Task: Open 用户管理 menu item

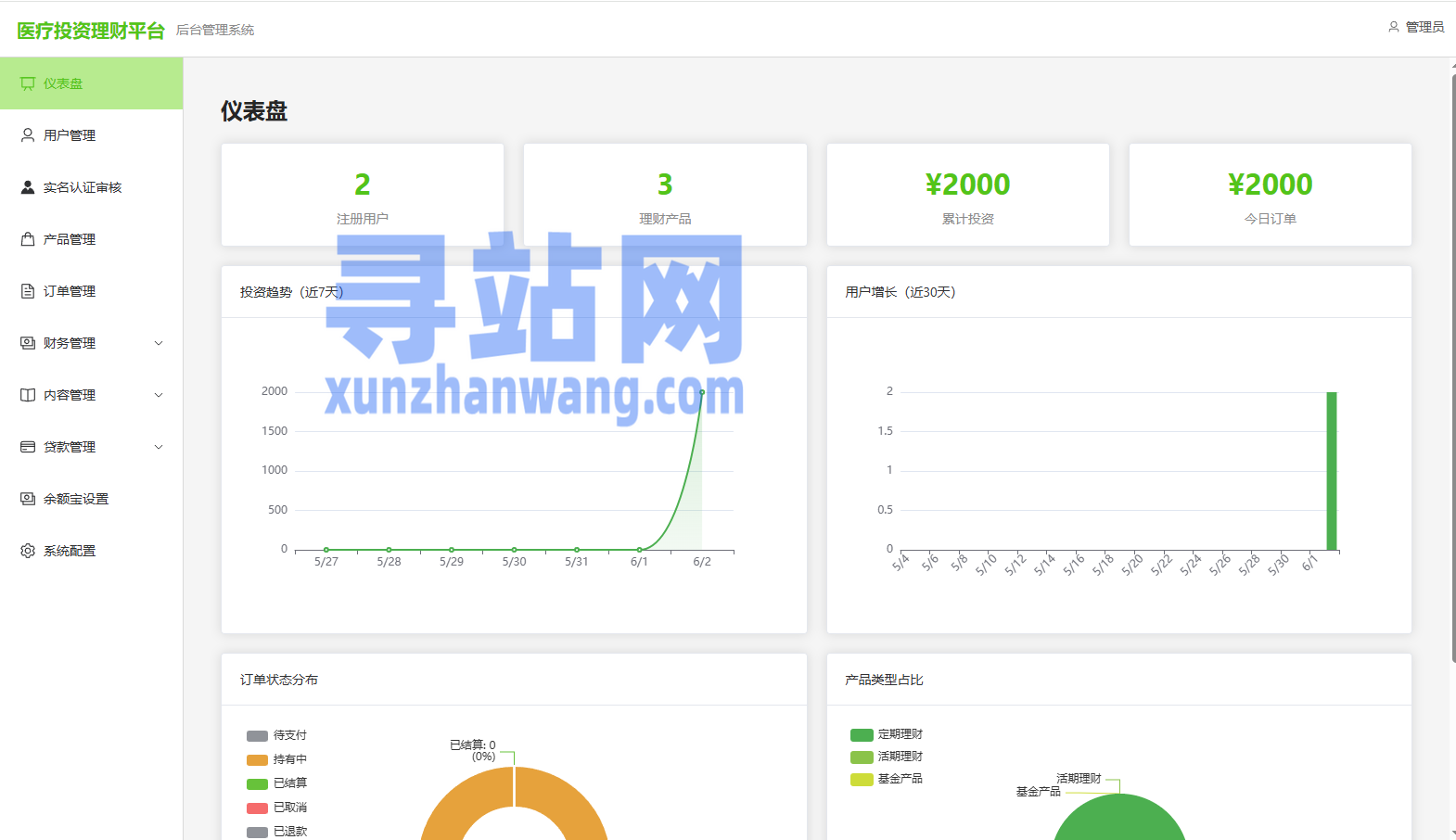Action: 92,135
